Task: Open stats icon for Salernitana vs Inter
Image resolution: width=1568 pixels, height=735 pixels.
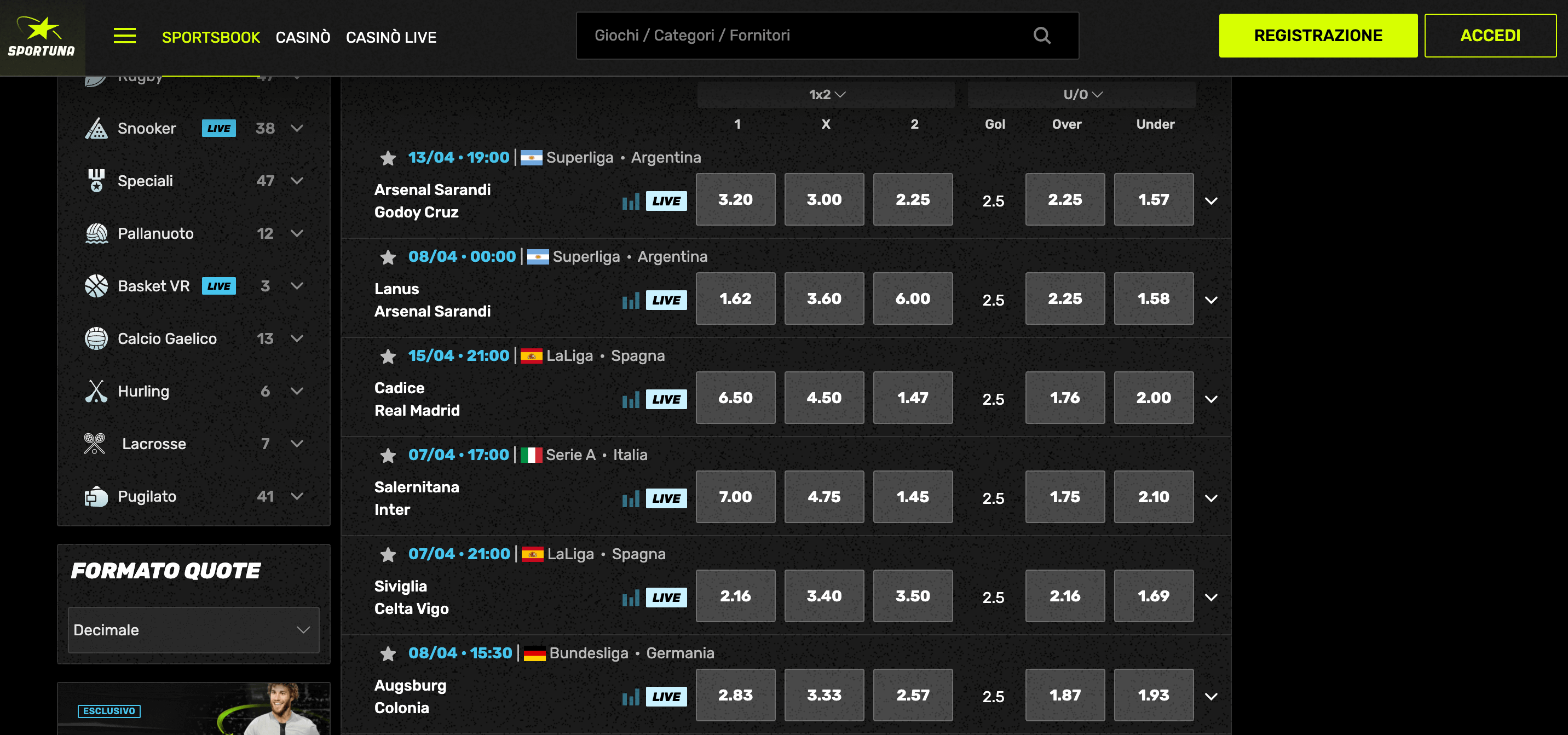Action: coord(631,499)
